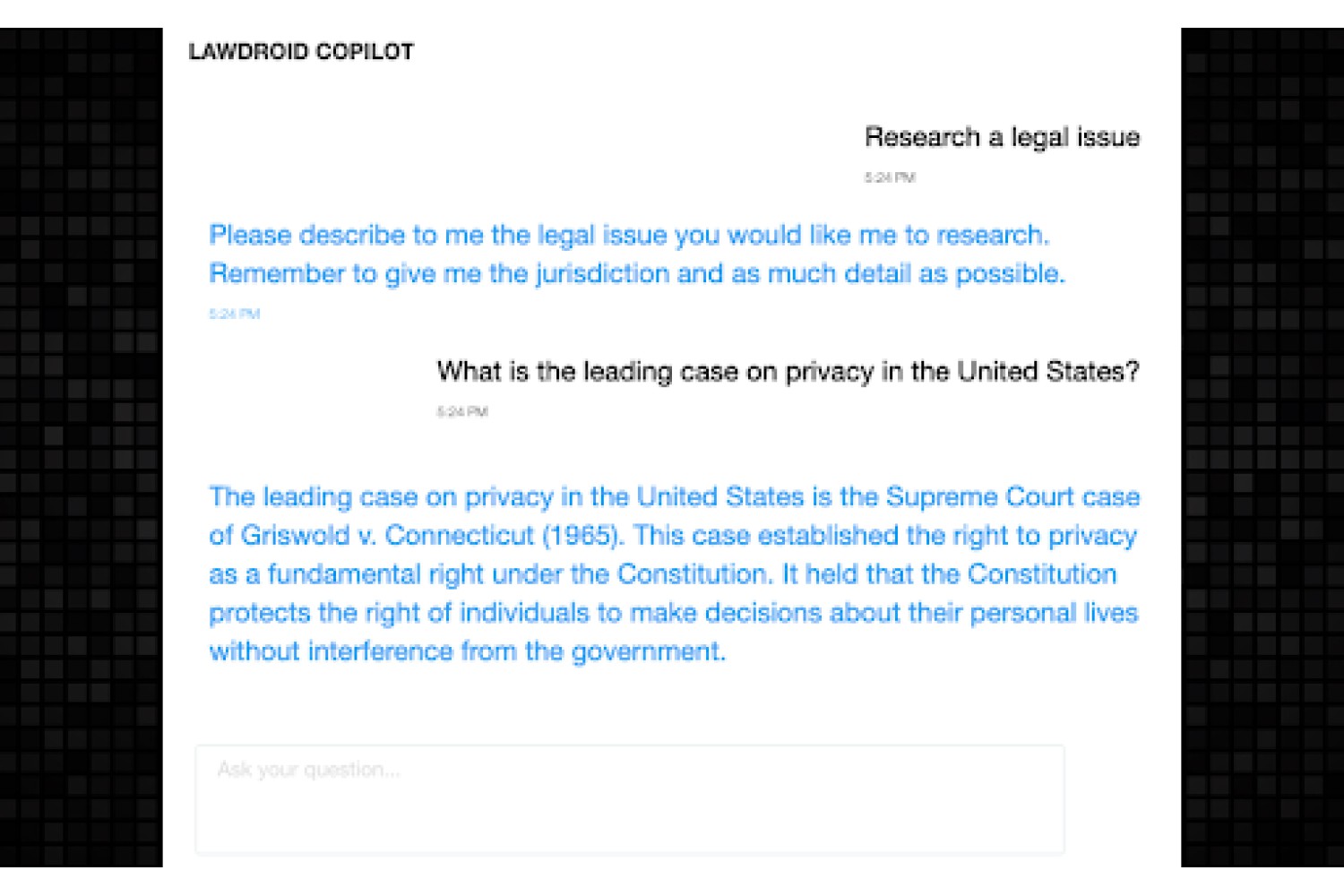Viewport: 1344px width, 896px height.
Task: Click timestamp under "Research a legal issue"
Action: 890,177
